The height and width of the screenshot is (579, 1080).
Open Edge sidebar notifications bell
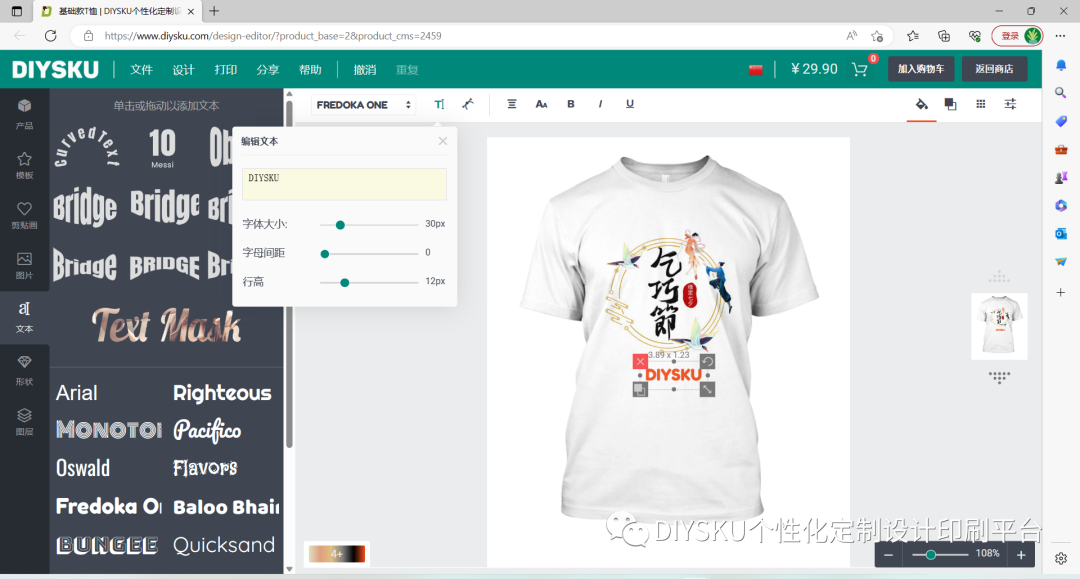point(1061,65)
